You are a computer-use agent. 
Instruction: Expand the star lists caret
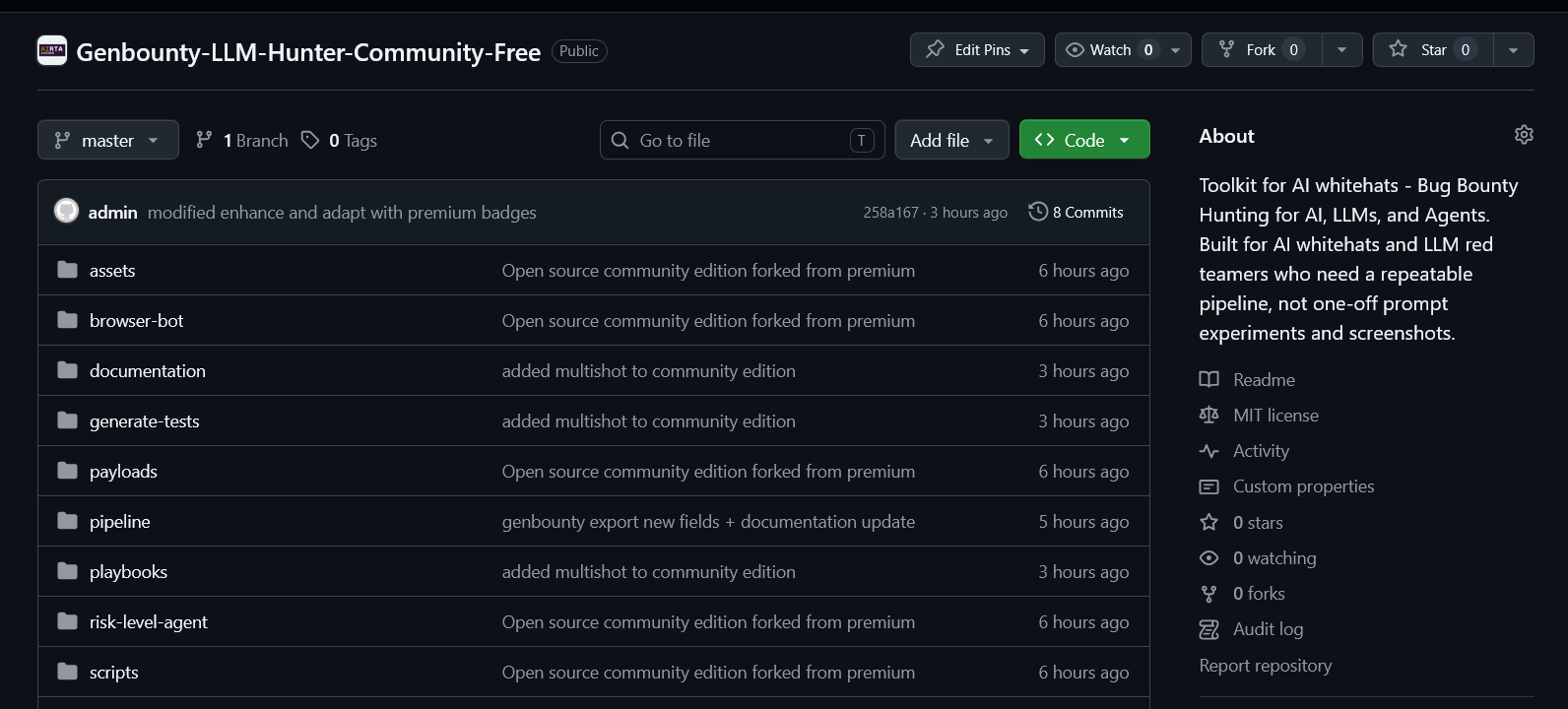[x=1514, y=49]
